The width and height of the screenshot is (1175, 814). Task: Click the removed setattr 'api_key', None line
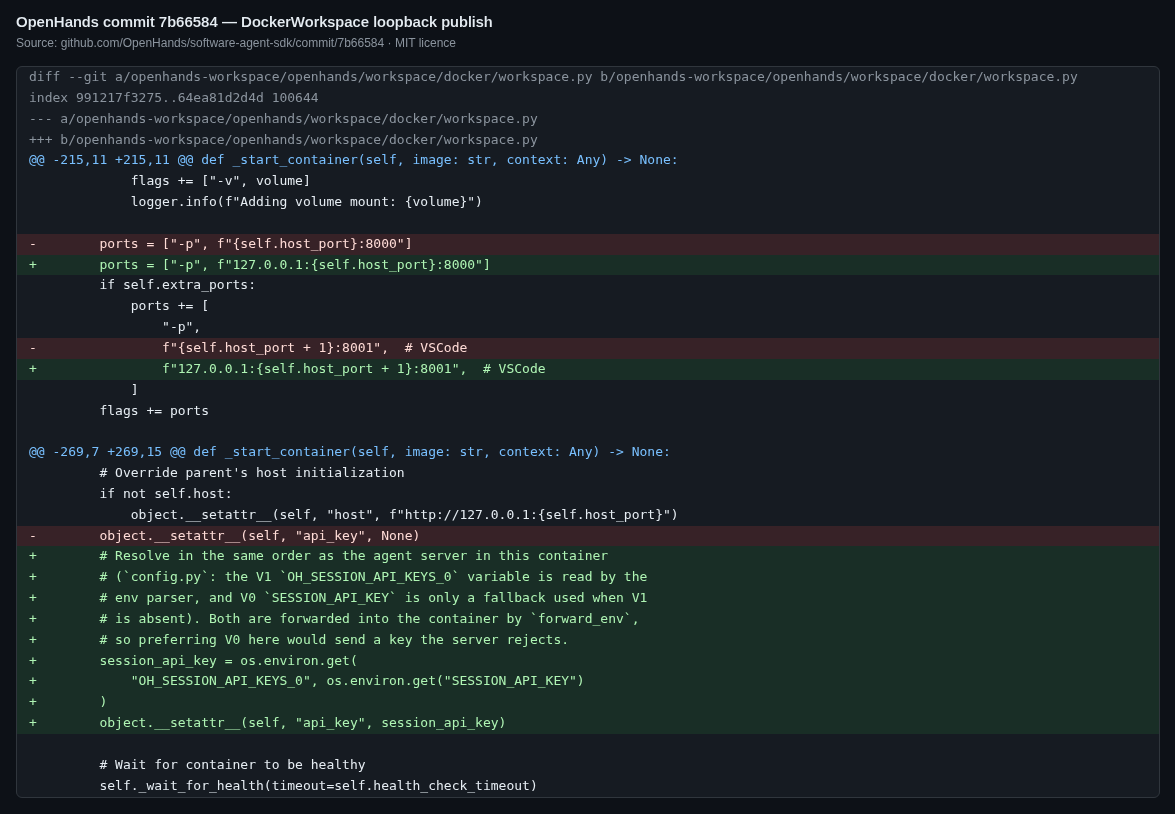pos(588,536)
